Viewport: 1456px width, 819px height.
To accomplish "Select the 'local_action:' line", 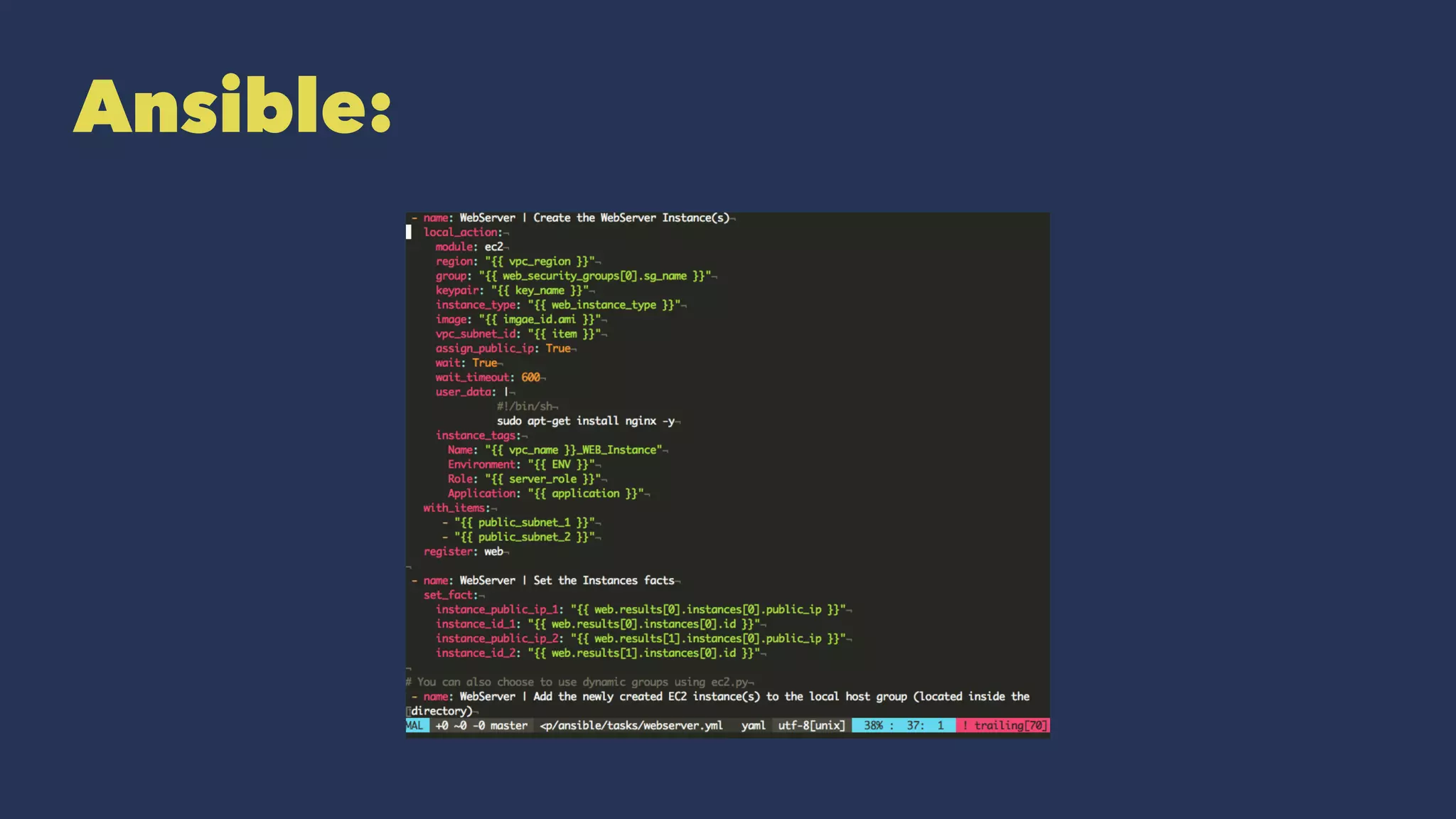I will [x=466, y=232].
